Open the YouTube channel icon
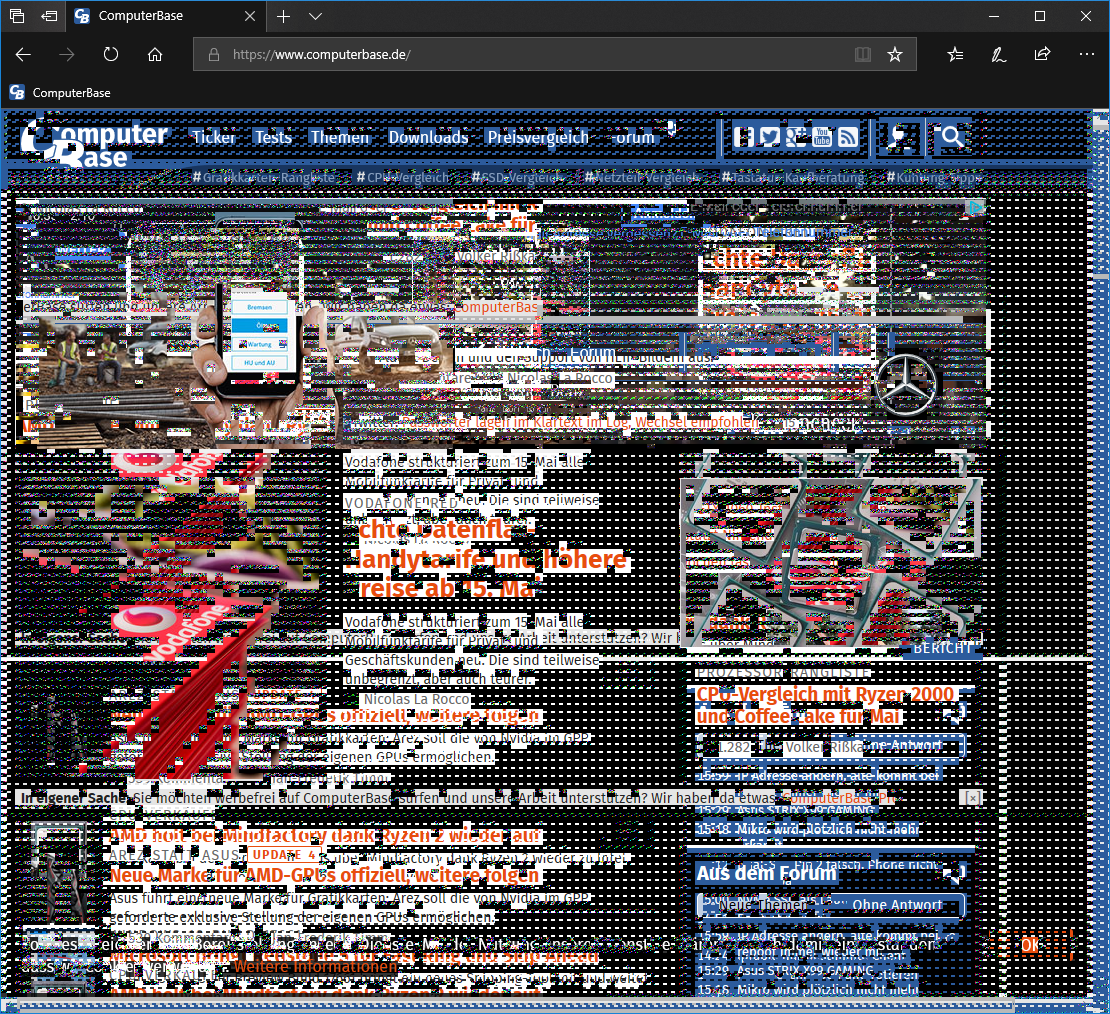The width and height of the screenshot is (1110, 1014). pyautogui.click(x=821, y=137)
